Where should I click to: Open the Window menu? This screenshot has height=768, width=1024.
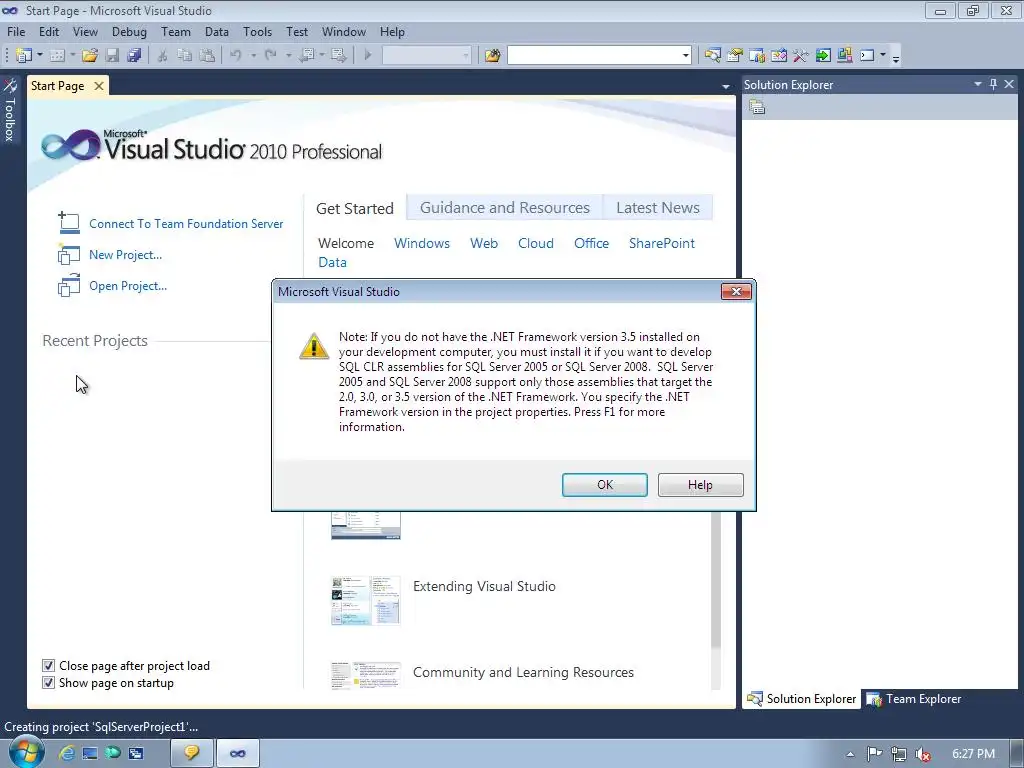coord(344,32)
